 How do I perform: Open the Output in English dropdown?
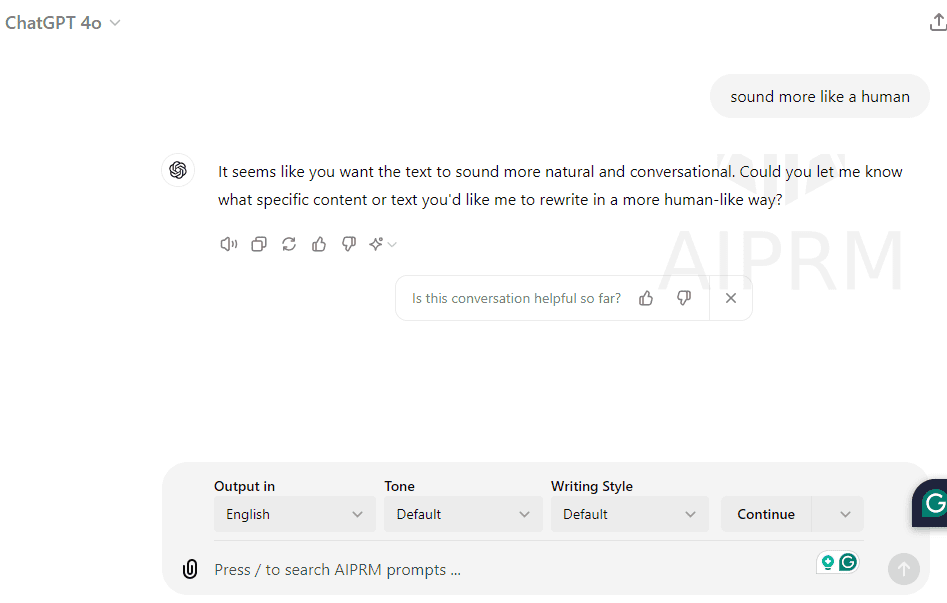294,514
